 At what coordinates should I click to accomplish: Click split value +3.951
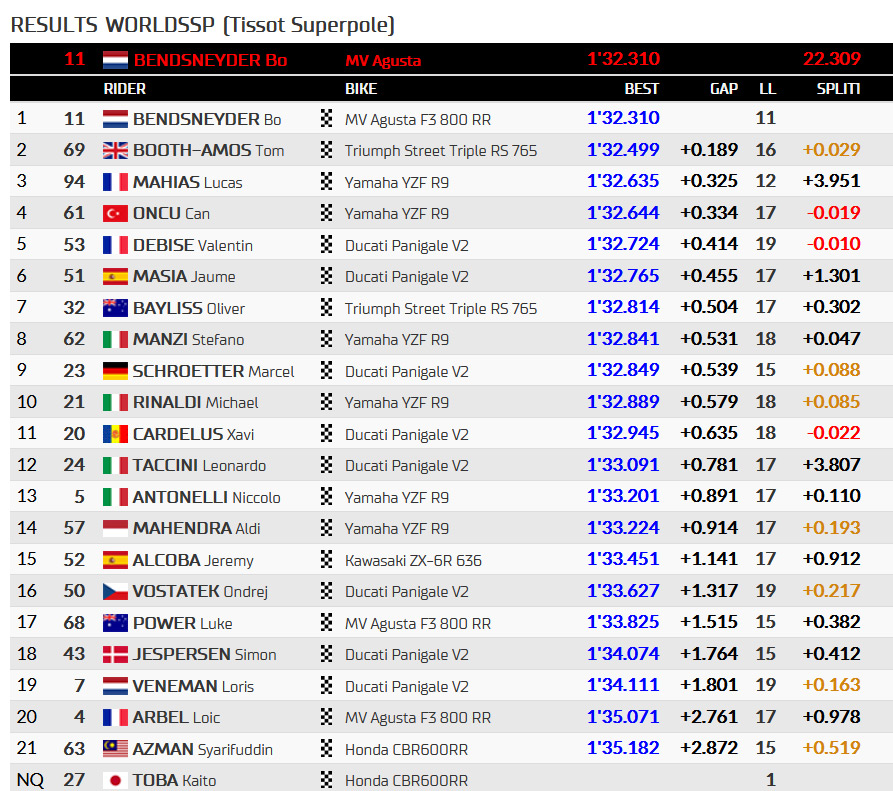coord(831,181)
